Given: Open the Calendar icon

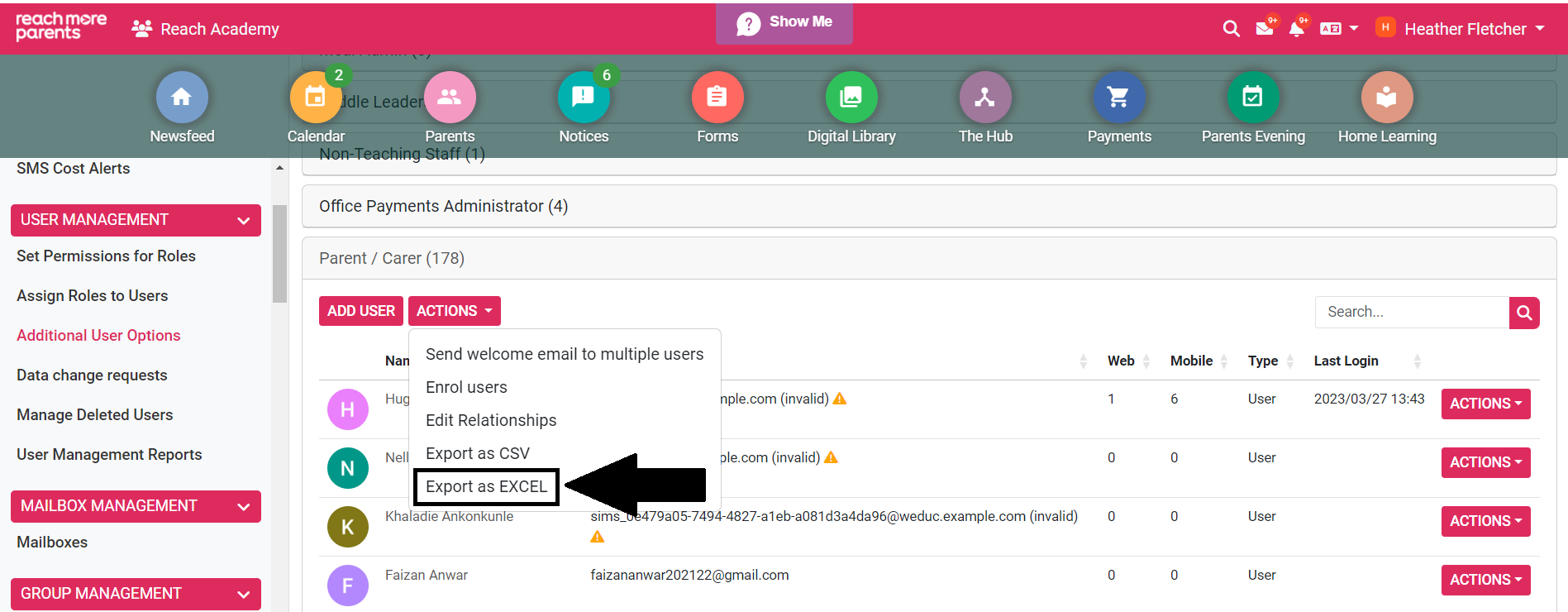Looking at the screenshot, I should [315, 98].
